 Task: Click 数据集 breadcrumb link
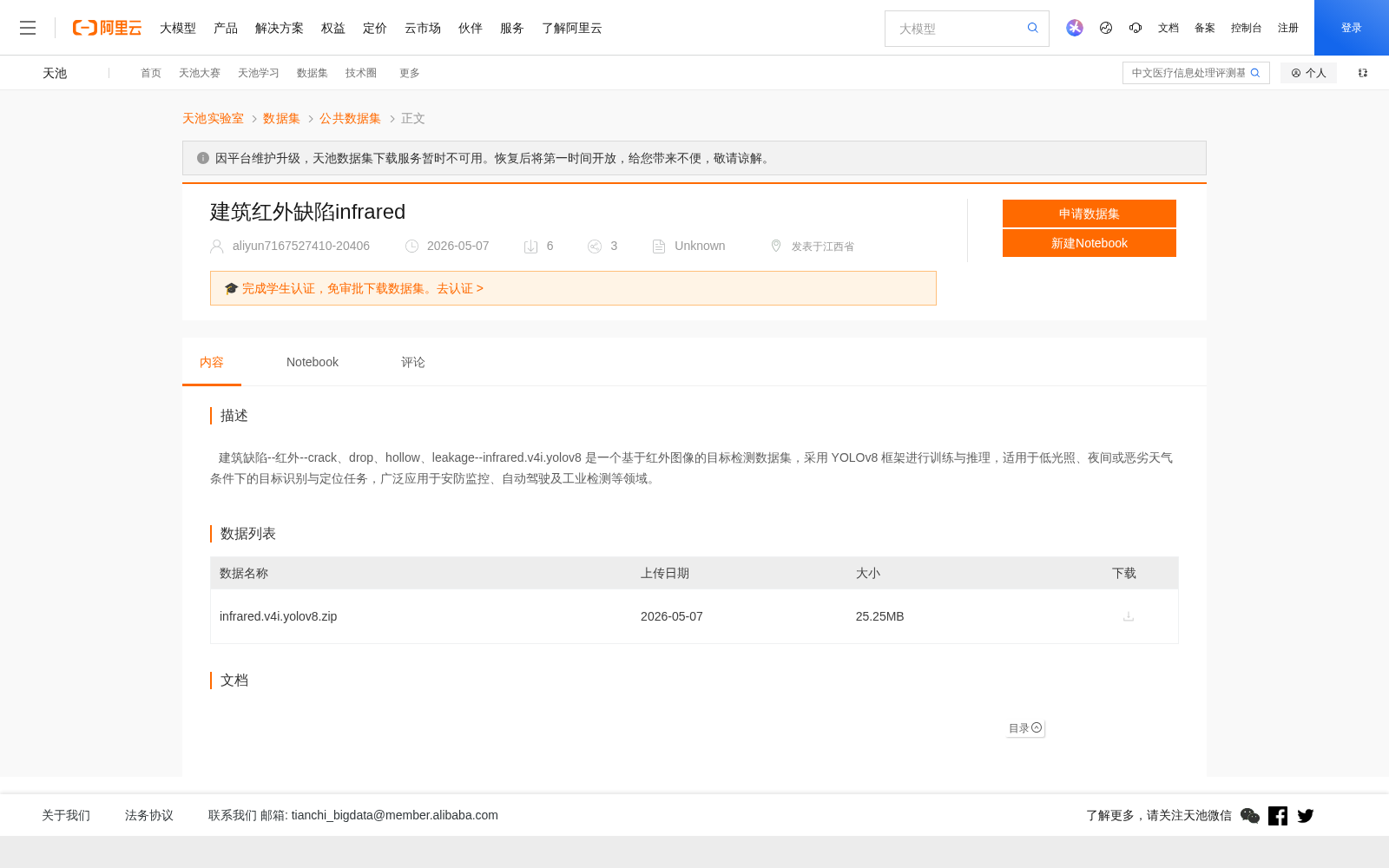point(281,118)
